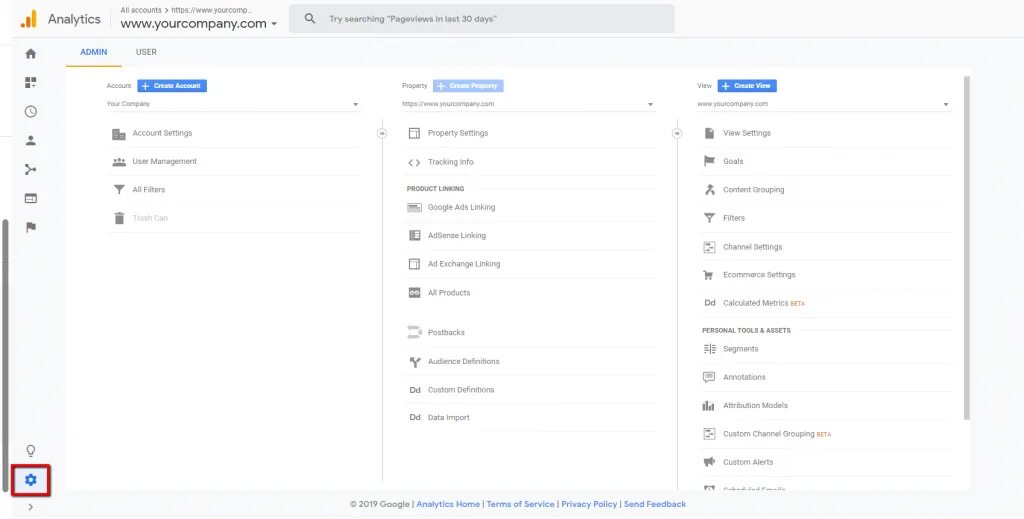Switch to the USER tab
This screenshot has height=519, width=1024.
pos(146,52)
